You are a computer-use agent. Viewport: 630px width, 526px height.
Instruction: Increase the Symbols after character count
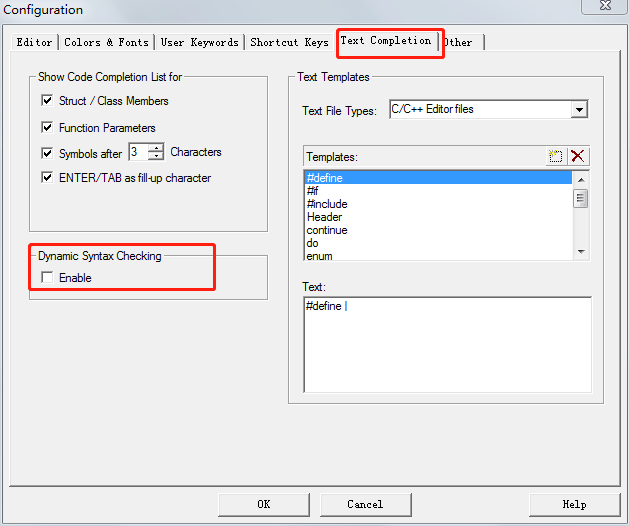click(x=156, y=147)
